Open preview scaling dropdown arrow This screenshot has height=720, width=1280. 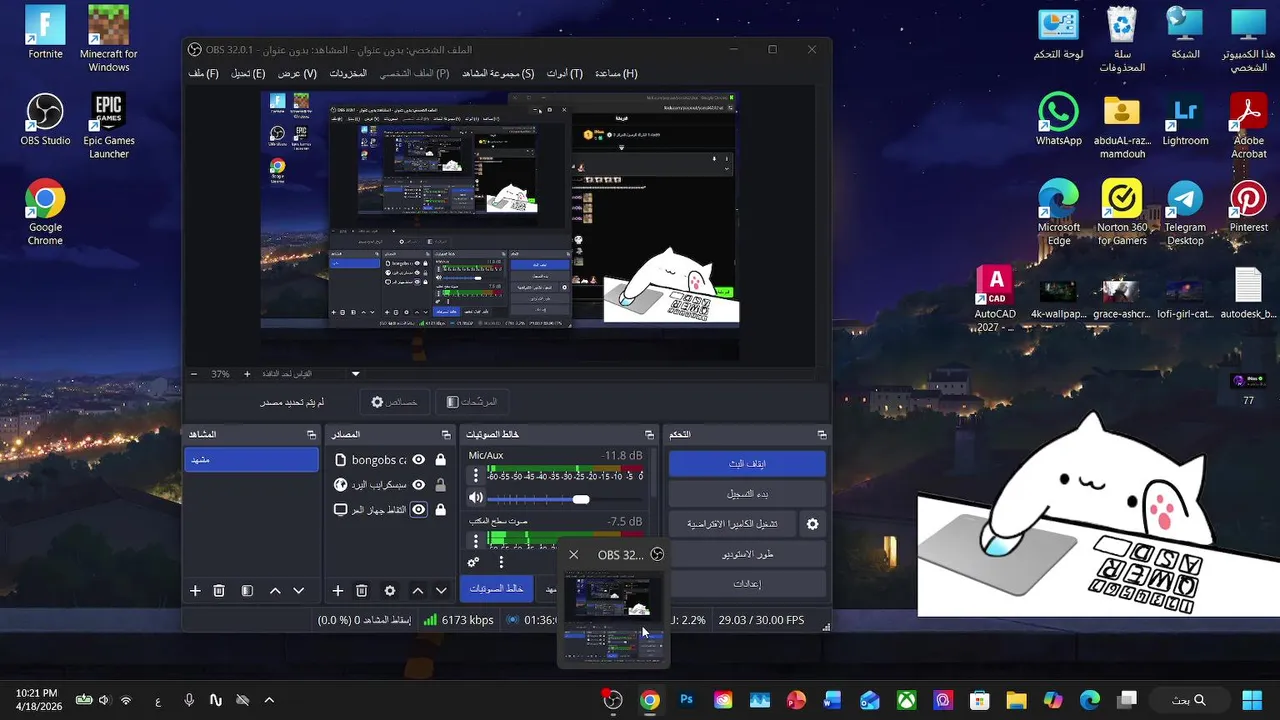(355, 374)
